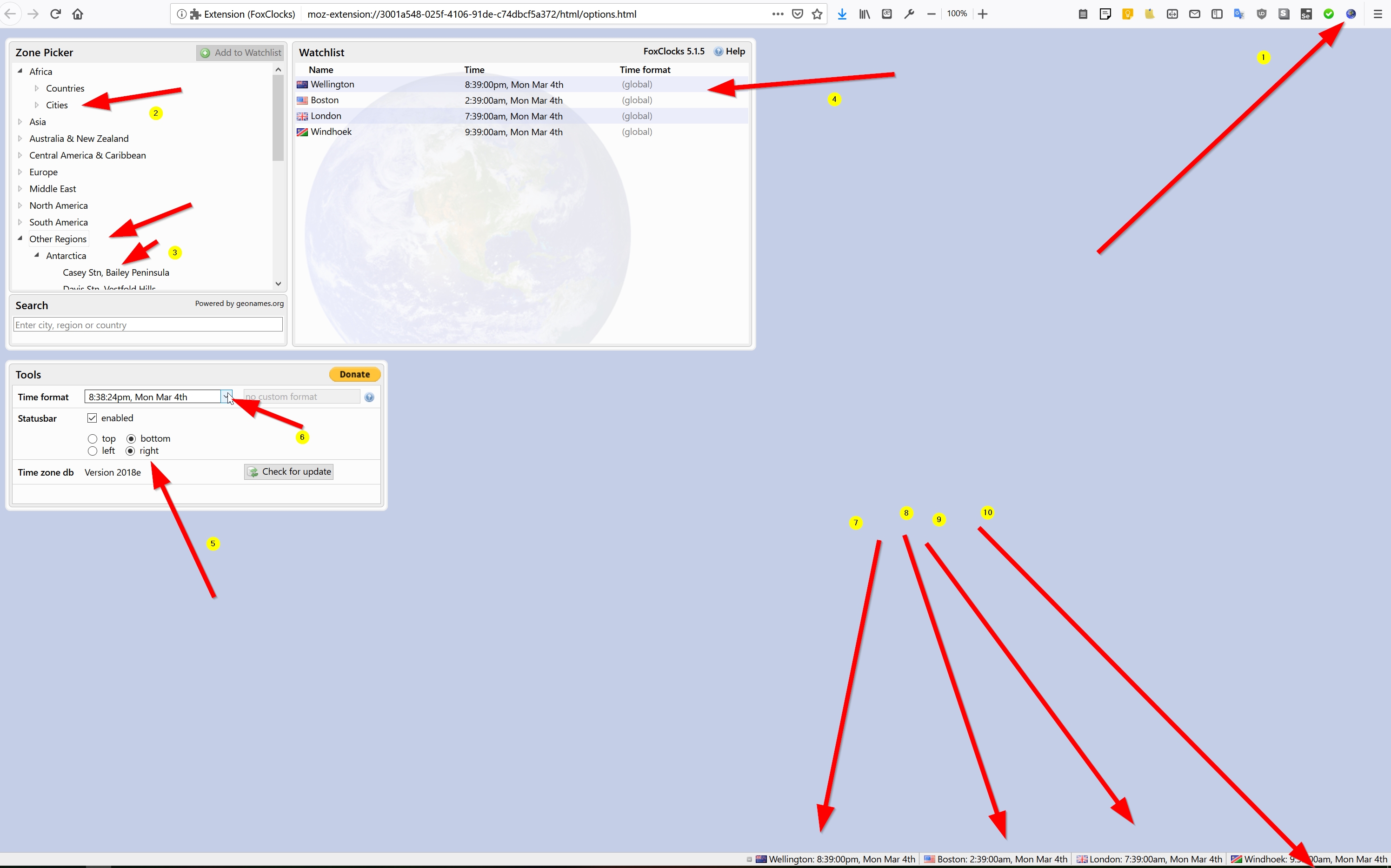Expand the Europe region in Zone Picker
This screenshot has width=1391, height=868.
pos(20,172)
